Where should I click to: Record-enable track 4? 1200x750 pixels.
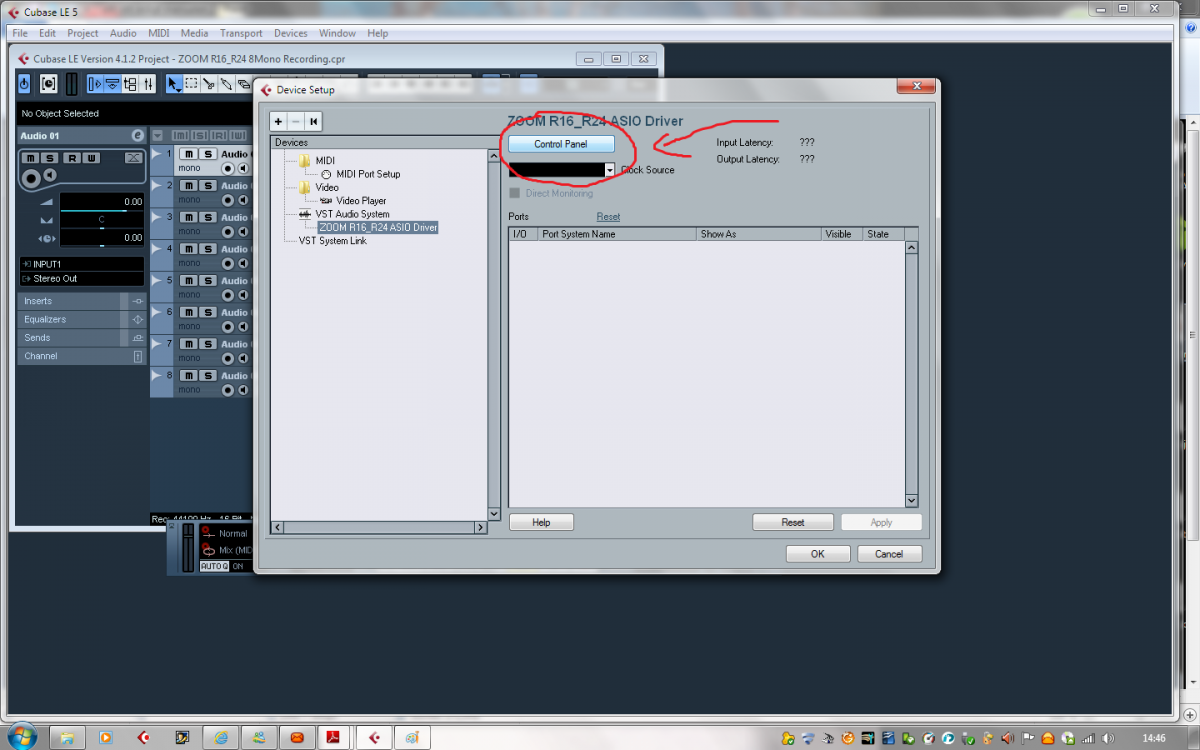coord(229,263)
